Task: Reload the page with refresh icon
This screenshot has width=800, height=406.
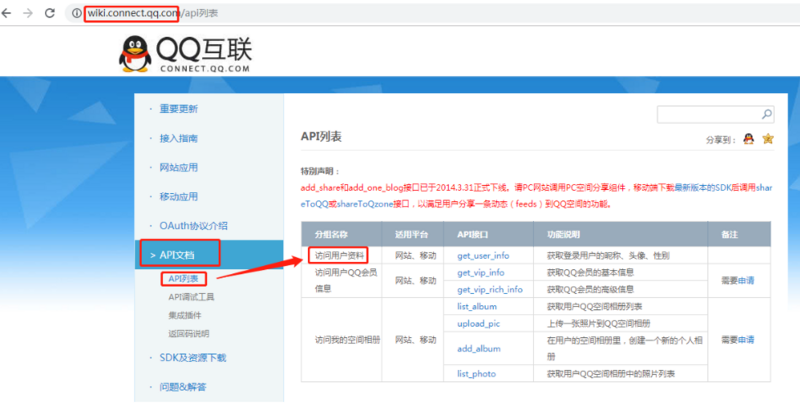Action: [x=49, y=14]
